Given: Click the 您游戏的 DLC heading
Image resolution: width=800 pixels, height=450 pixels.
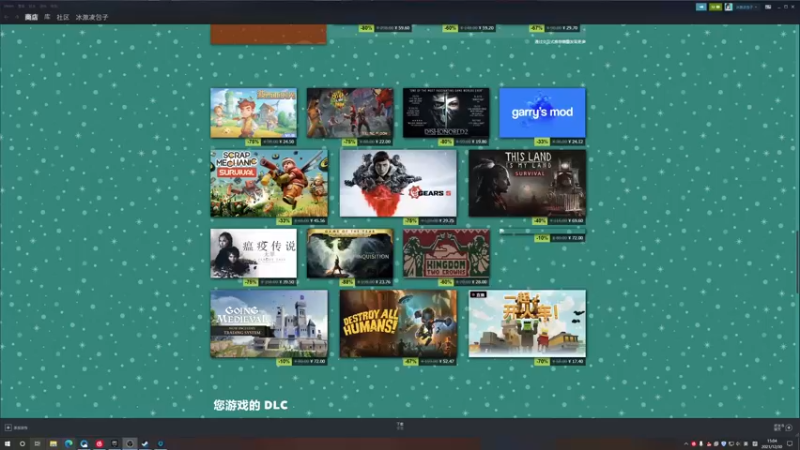Looking at the screenshot, I should 251,405.
